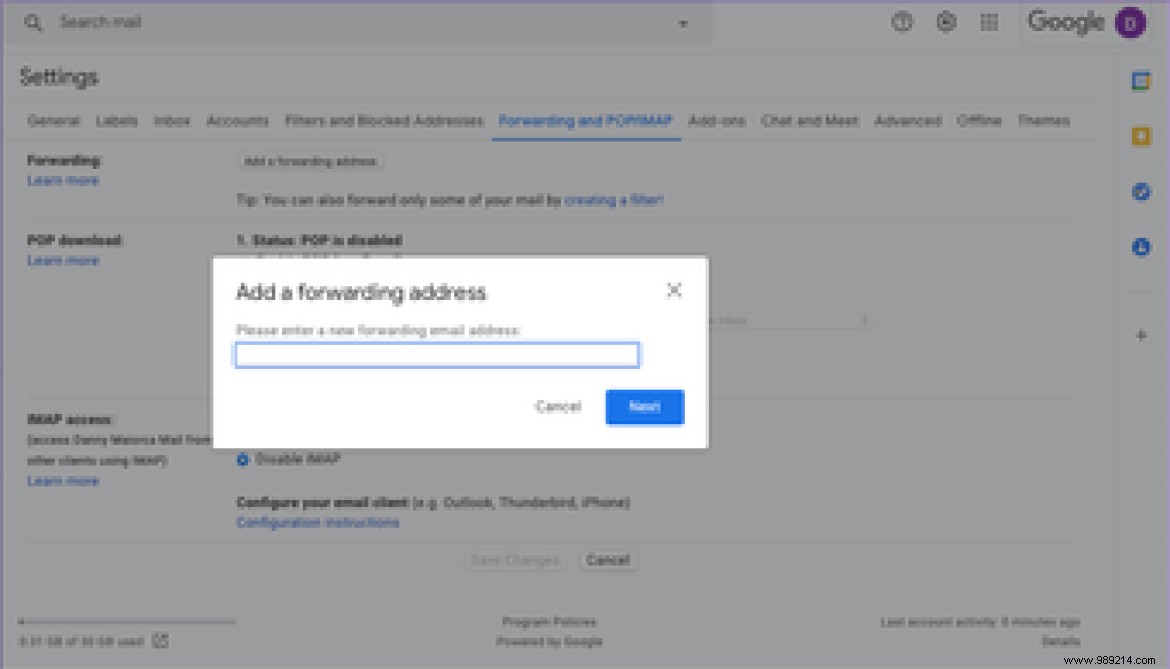Expand the search options dropdown arrow
This screenshot has width=1170, height=669.
click(x=683, y=22)
